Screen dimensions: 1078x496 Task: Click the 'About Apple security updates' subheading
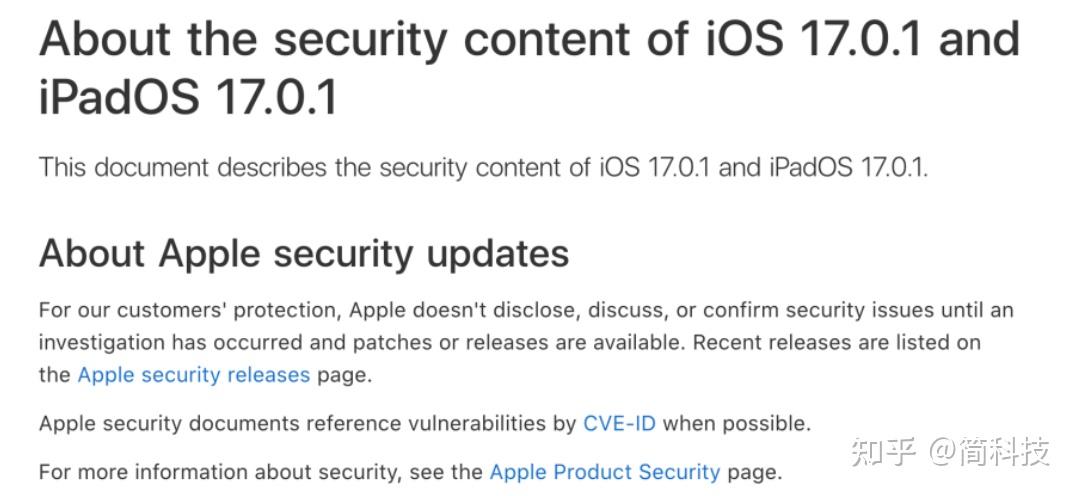[x=304, y=253]
